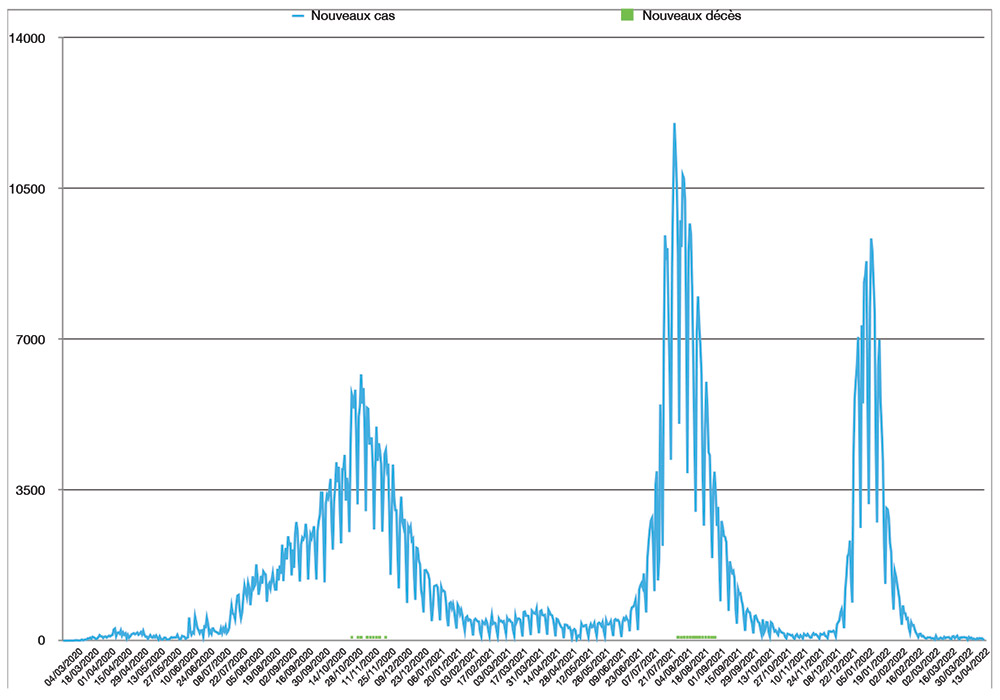Click the 7000 y-axis label
Screen dimensions: 1000x700
[31, 339]
